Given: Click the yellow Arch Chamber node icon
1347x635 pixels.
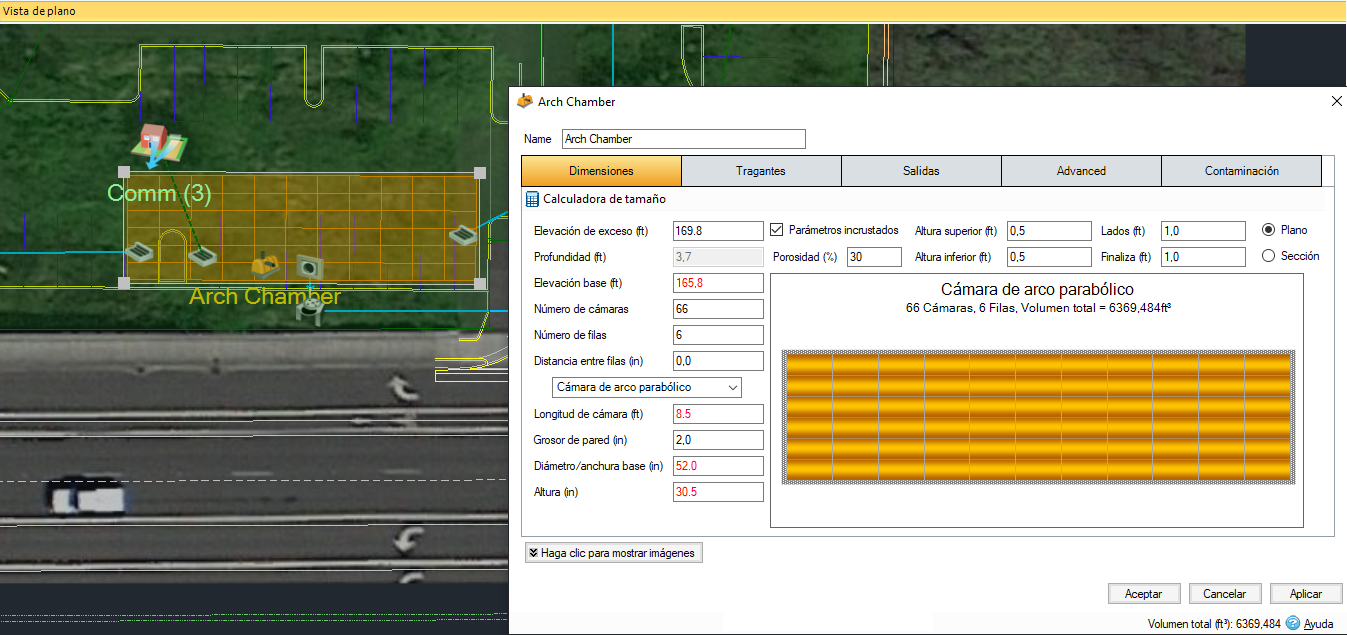Looking at the screenshot, I should 265,264.
